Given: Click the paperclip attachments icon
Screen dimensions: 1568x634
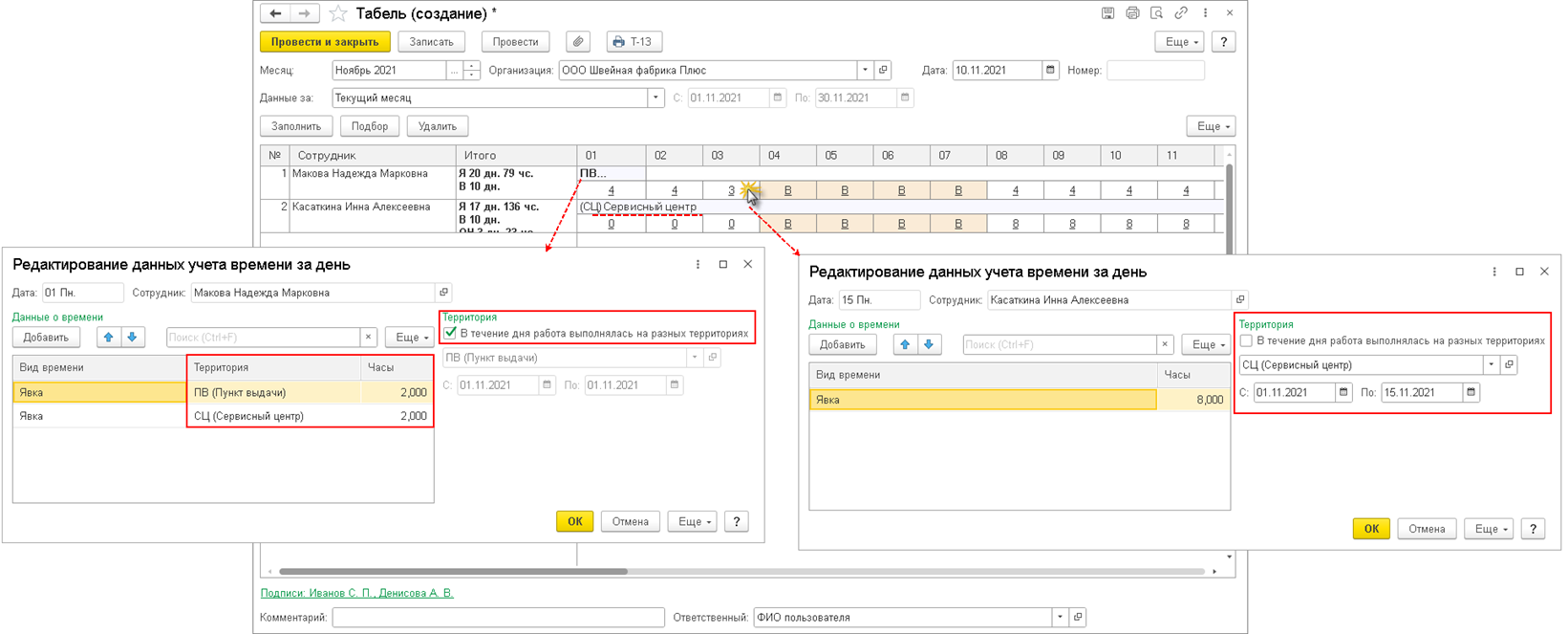Looking at the screenshot, I should (577, 42).
